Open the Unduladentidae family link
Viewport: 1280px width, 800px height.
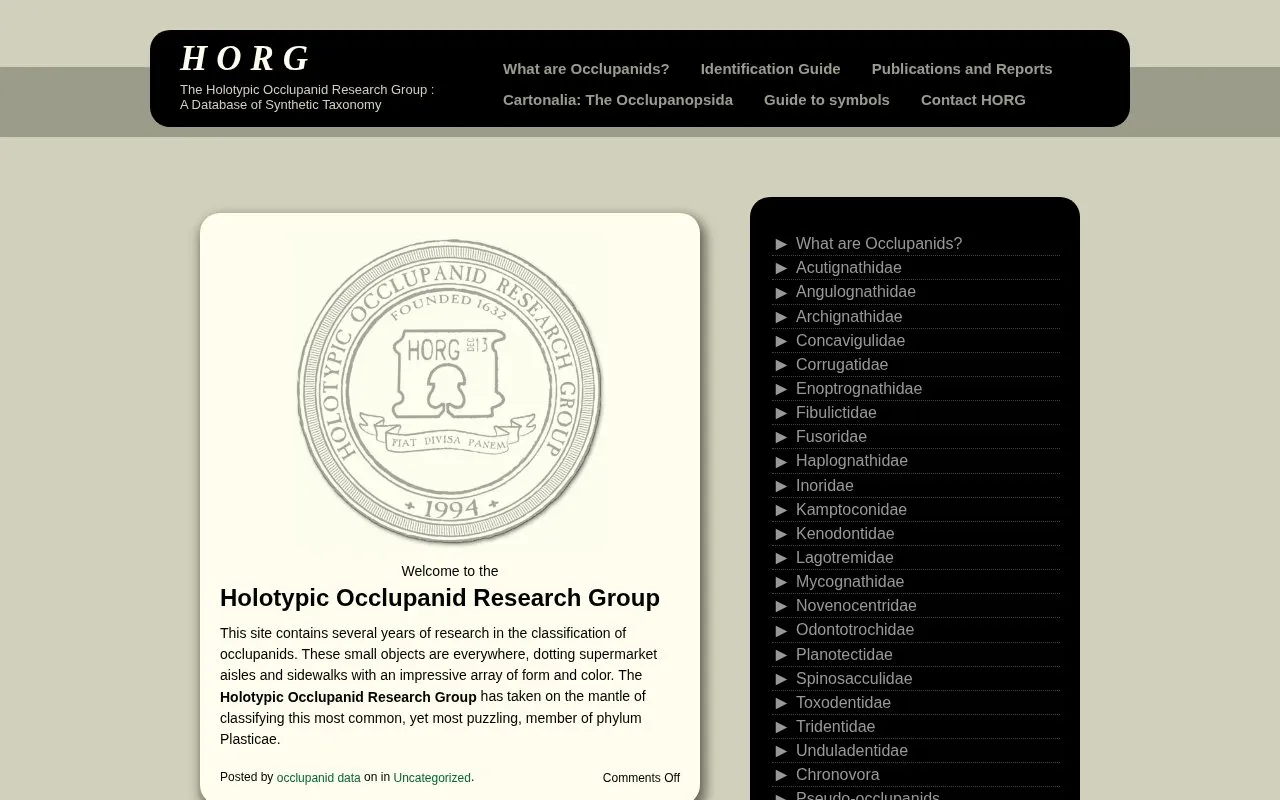click(x=852, y=750)
